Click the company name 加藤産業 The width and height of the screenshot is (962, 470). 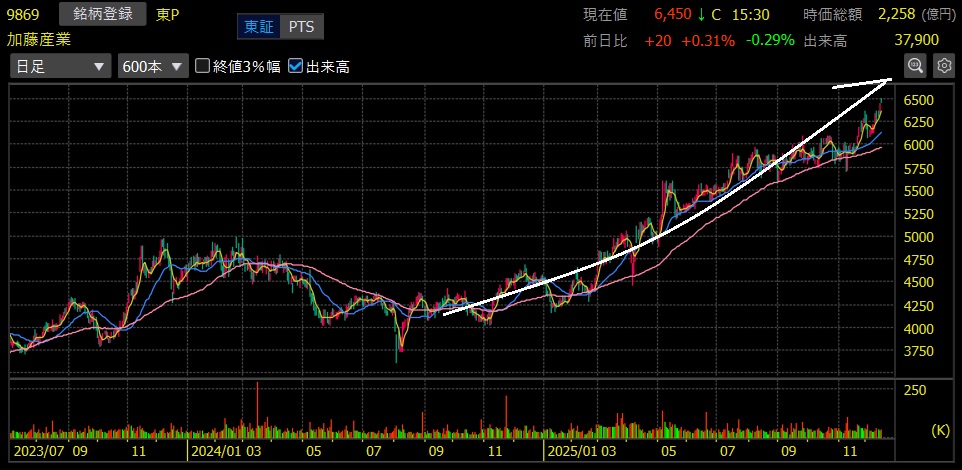pos(36,40)
